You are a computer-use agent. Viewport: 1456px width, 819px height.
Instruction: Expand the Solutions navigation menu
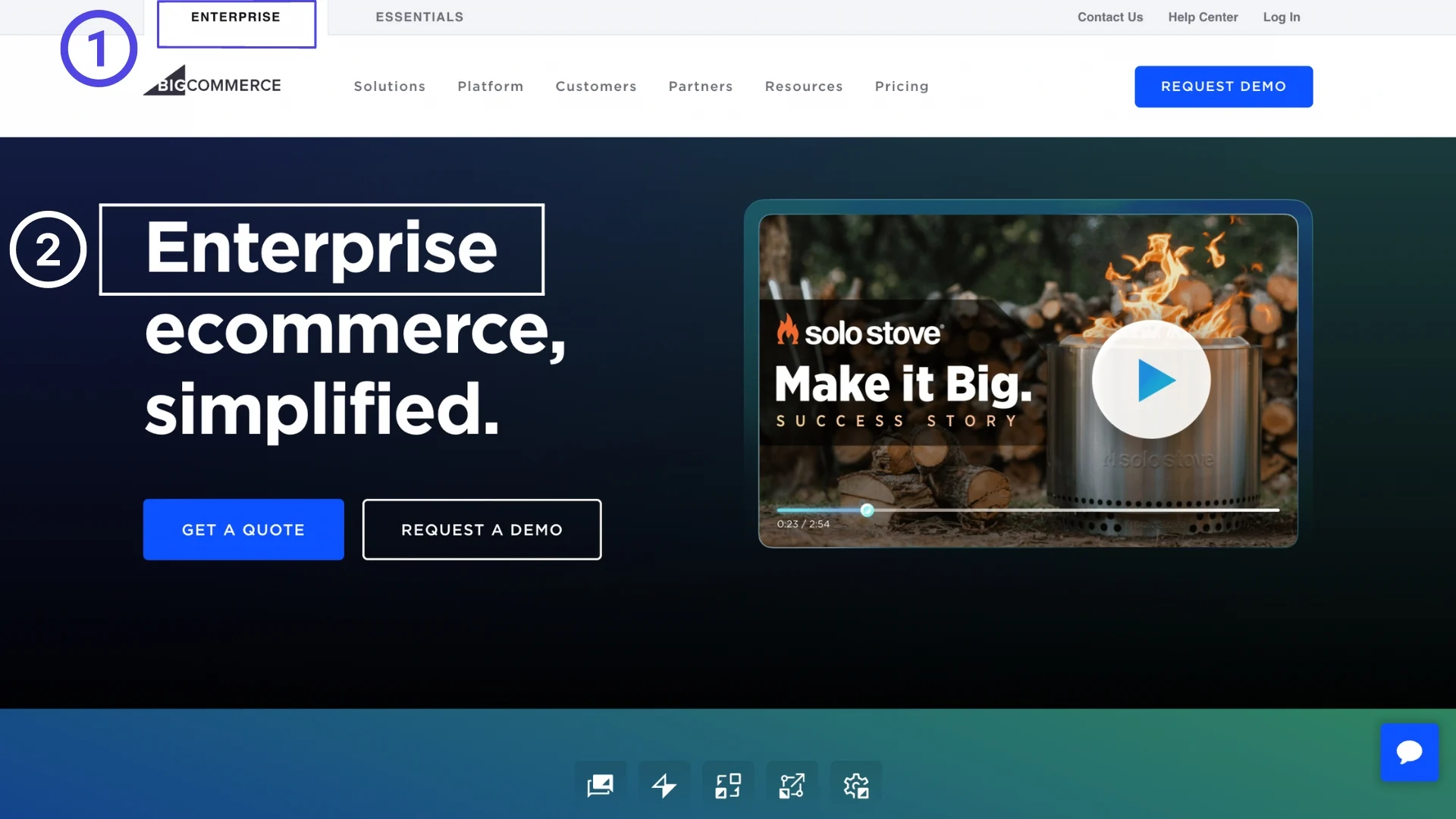390,86
